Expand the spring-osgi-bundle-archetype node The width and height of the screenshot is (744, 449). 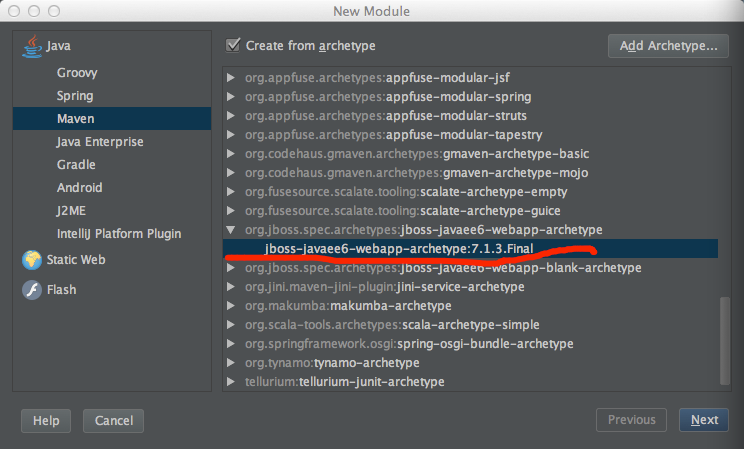[231, 344]
